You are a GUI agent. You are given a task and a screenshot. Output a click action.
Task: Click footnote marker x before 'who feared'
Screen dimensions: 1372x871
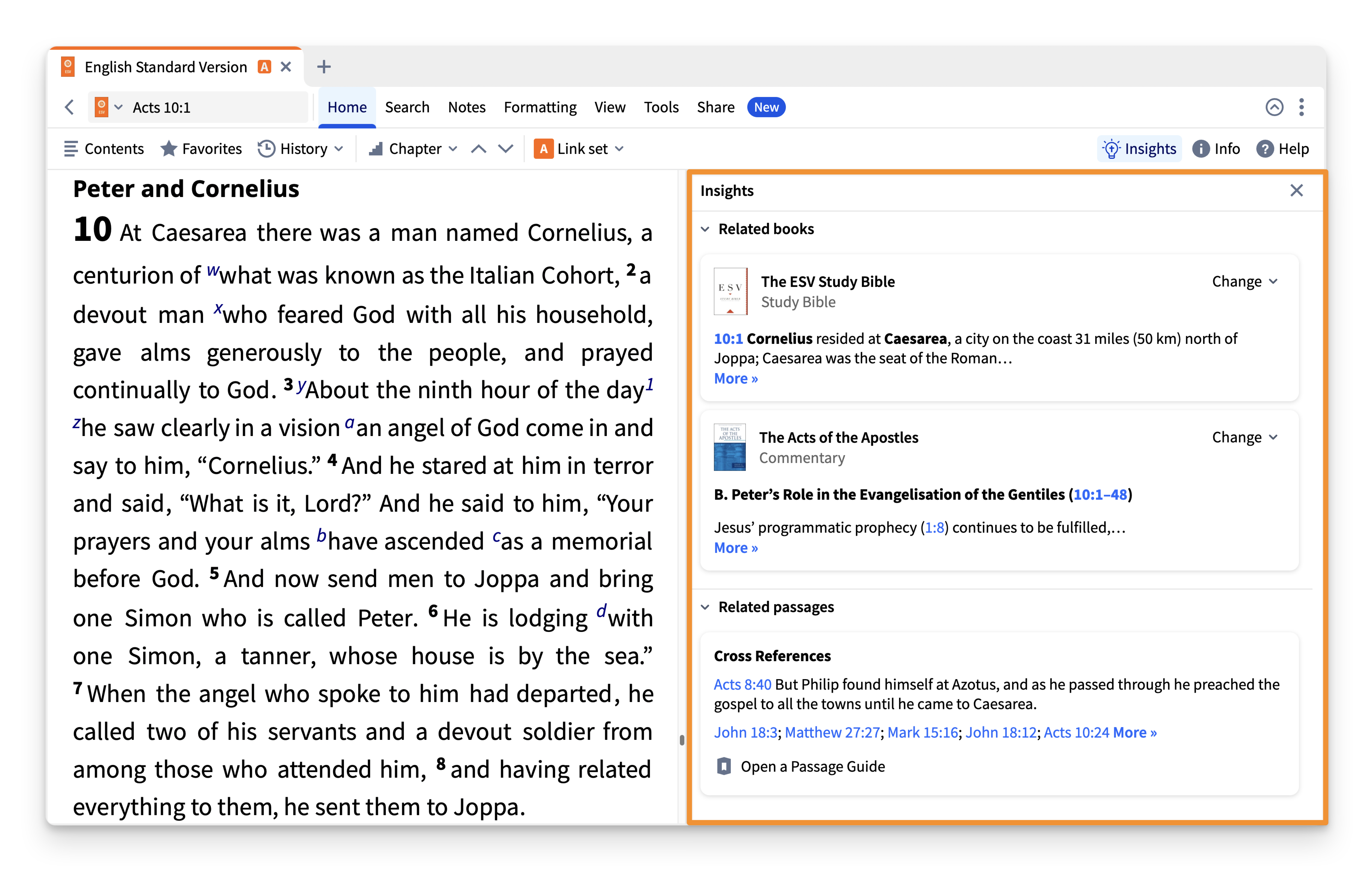[x=218, y=309]
